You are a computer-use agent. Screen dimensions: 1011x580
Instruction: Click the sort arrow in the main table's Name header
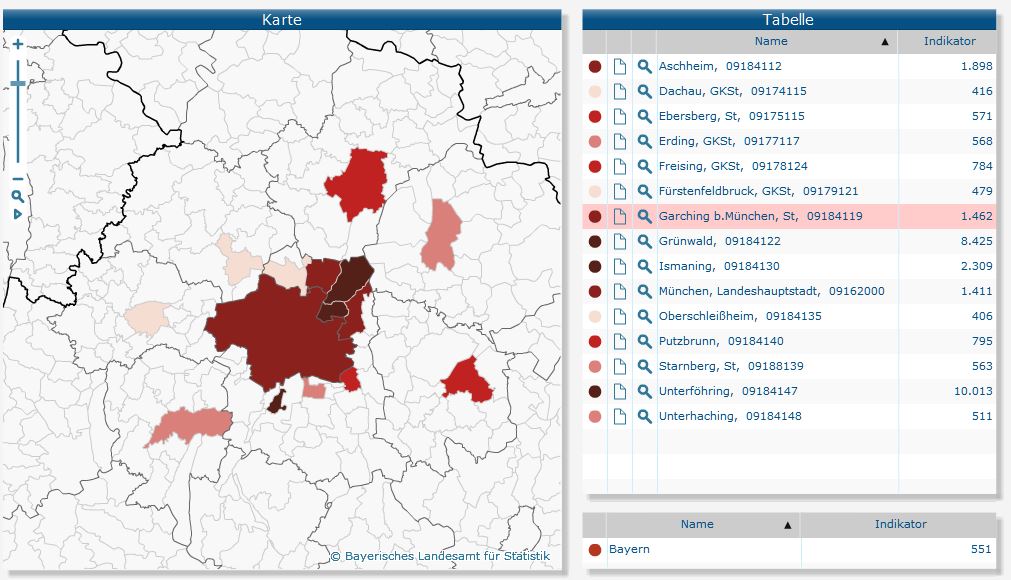885,42
